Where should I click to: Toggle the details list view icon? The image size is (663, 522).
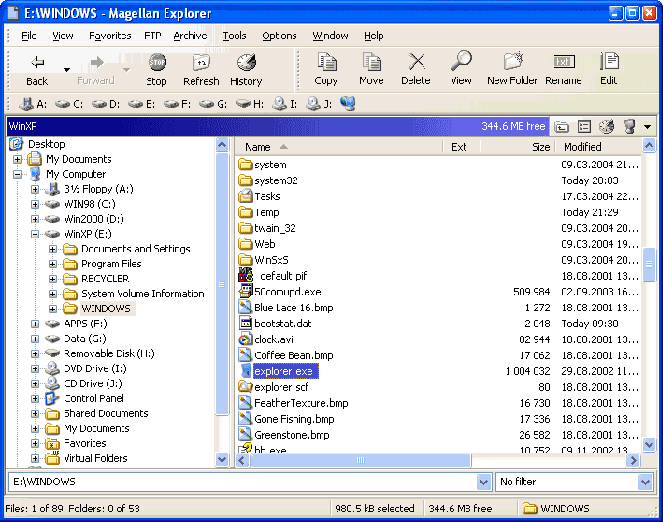(584, 126)
